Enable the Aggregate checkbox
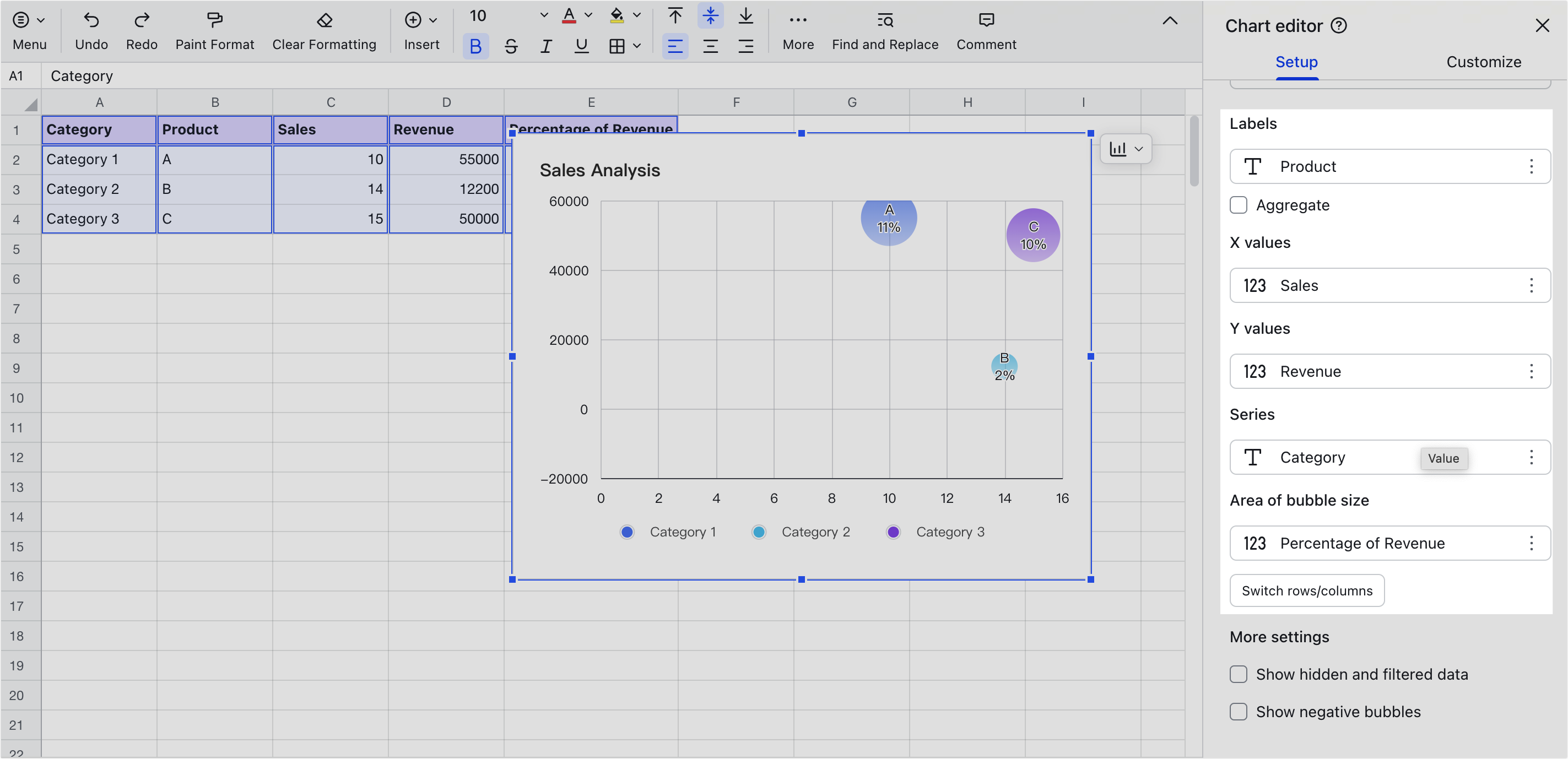 (x=1238, y=205)
